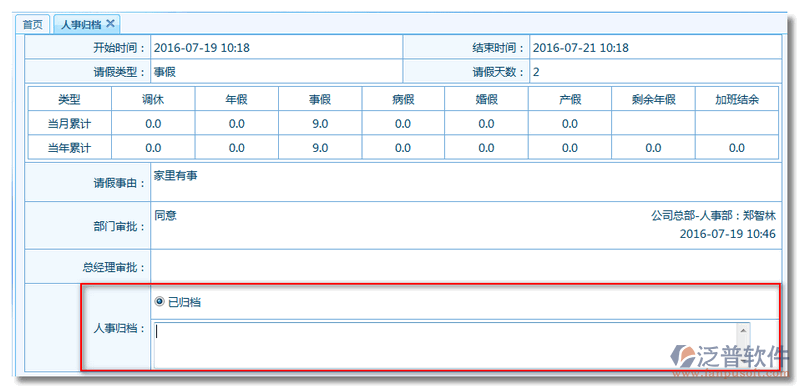The width and height of the screenshot is (800, 389).
Task: Click into the 人事归档 comment text area
Action: coord(446,345)
